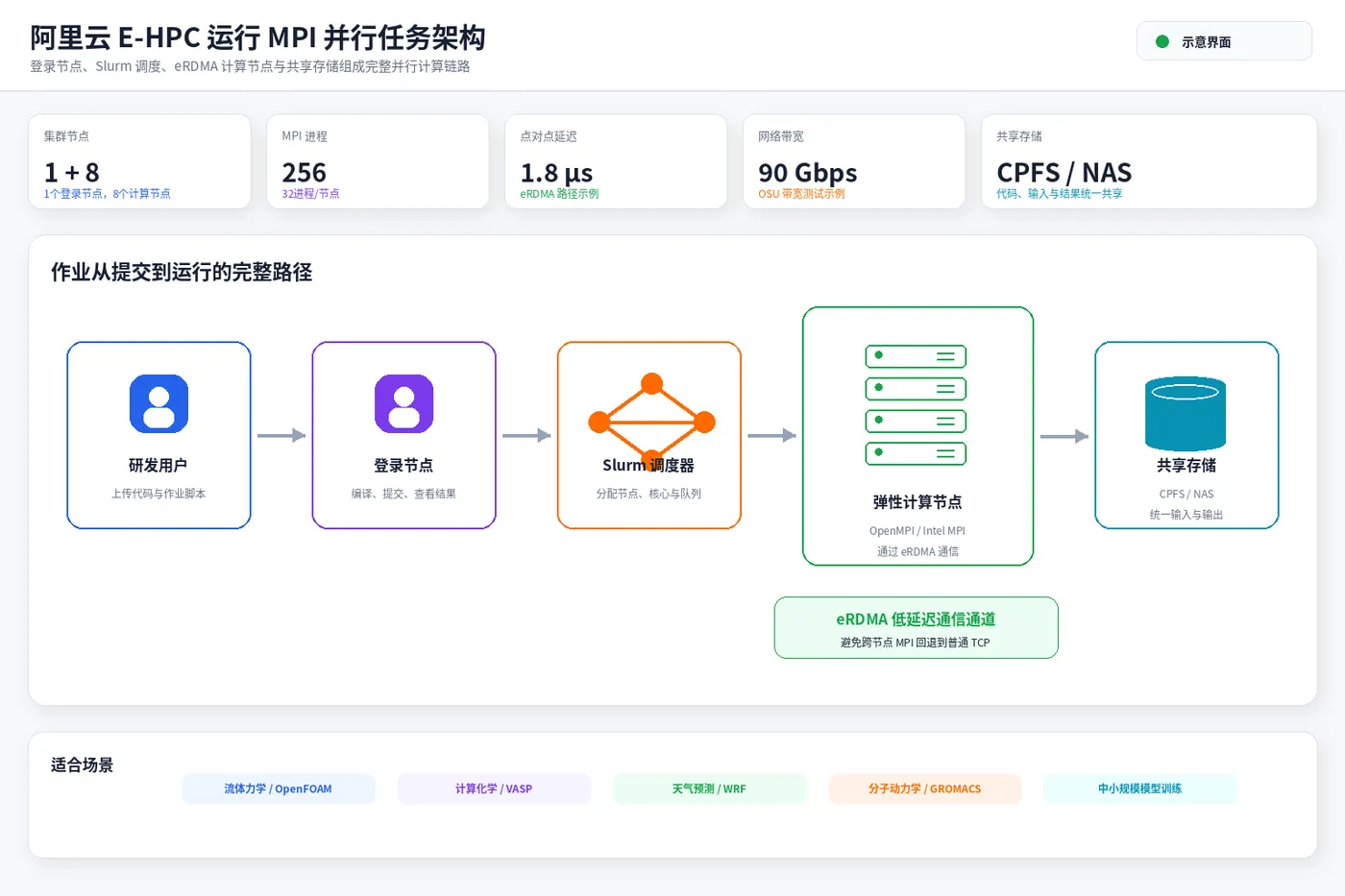1345x896 pixels.
Task: Click the MPI 进程 256 card
Action: point(378,161)
